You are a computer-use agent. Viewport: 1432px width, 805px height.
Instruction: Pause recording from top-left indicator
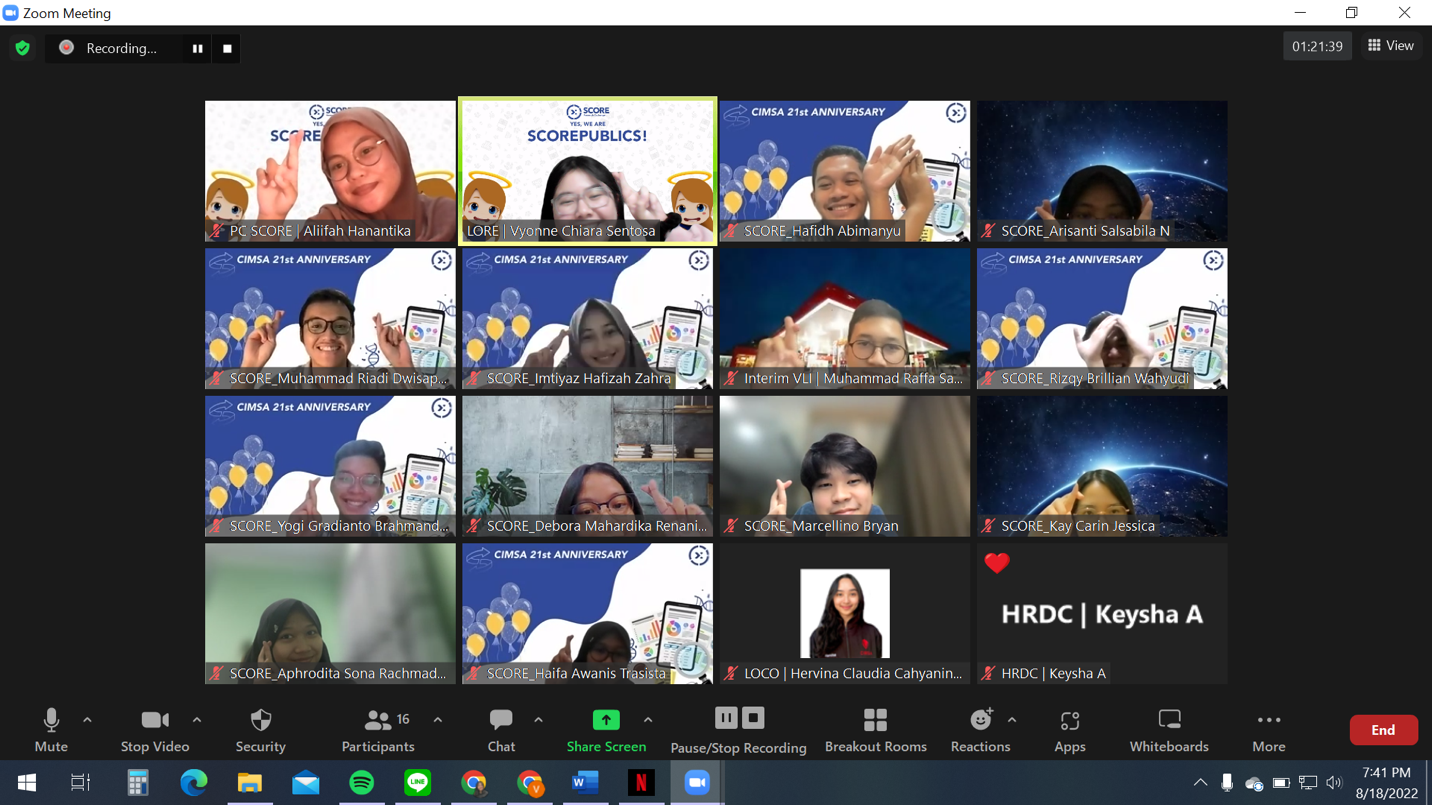click(197, 48)
